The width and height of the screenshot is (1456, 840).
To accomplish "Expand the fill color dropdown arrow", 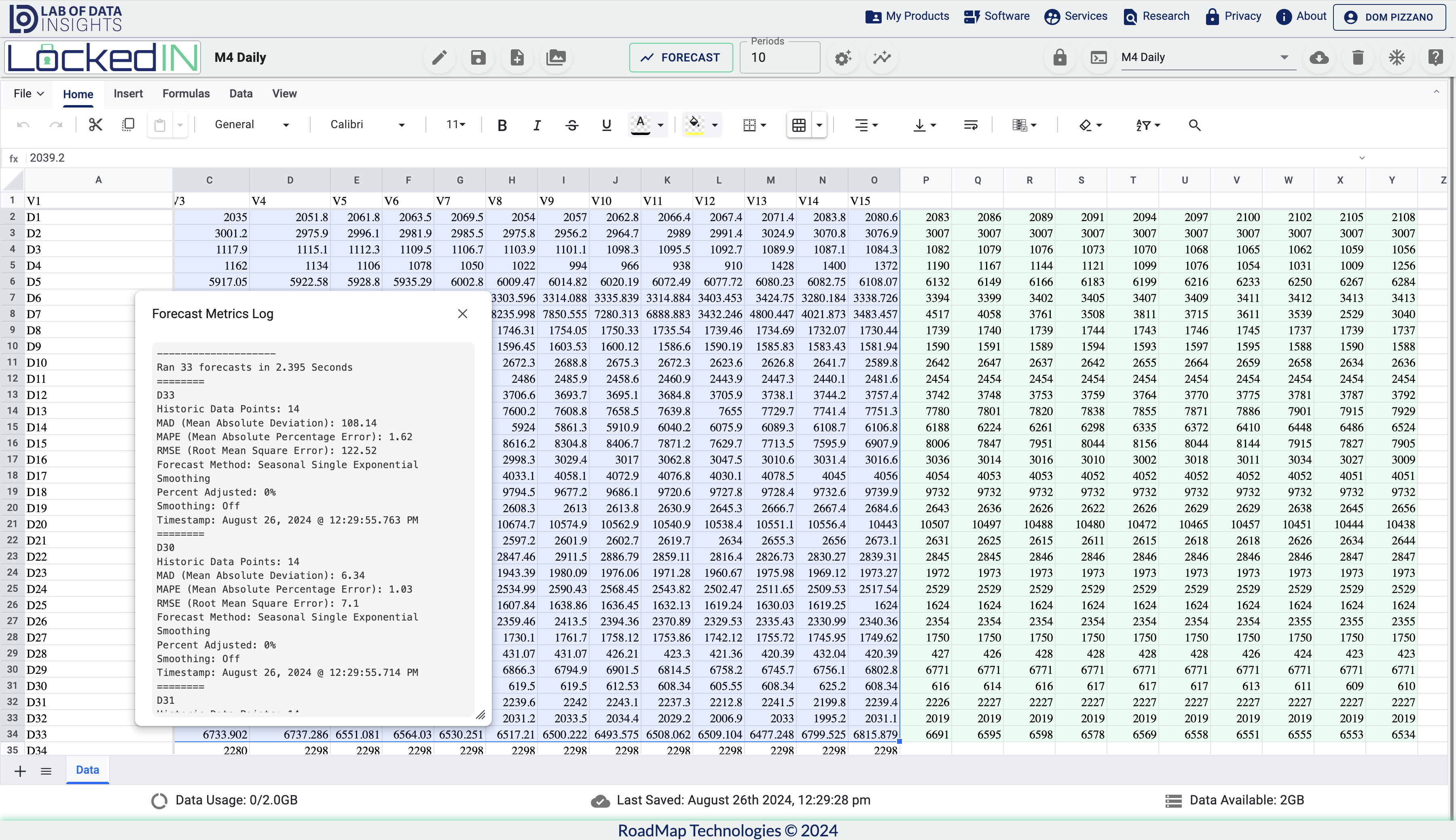I will 714,125.
